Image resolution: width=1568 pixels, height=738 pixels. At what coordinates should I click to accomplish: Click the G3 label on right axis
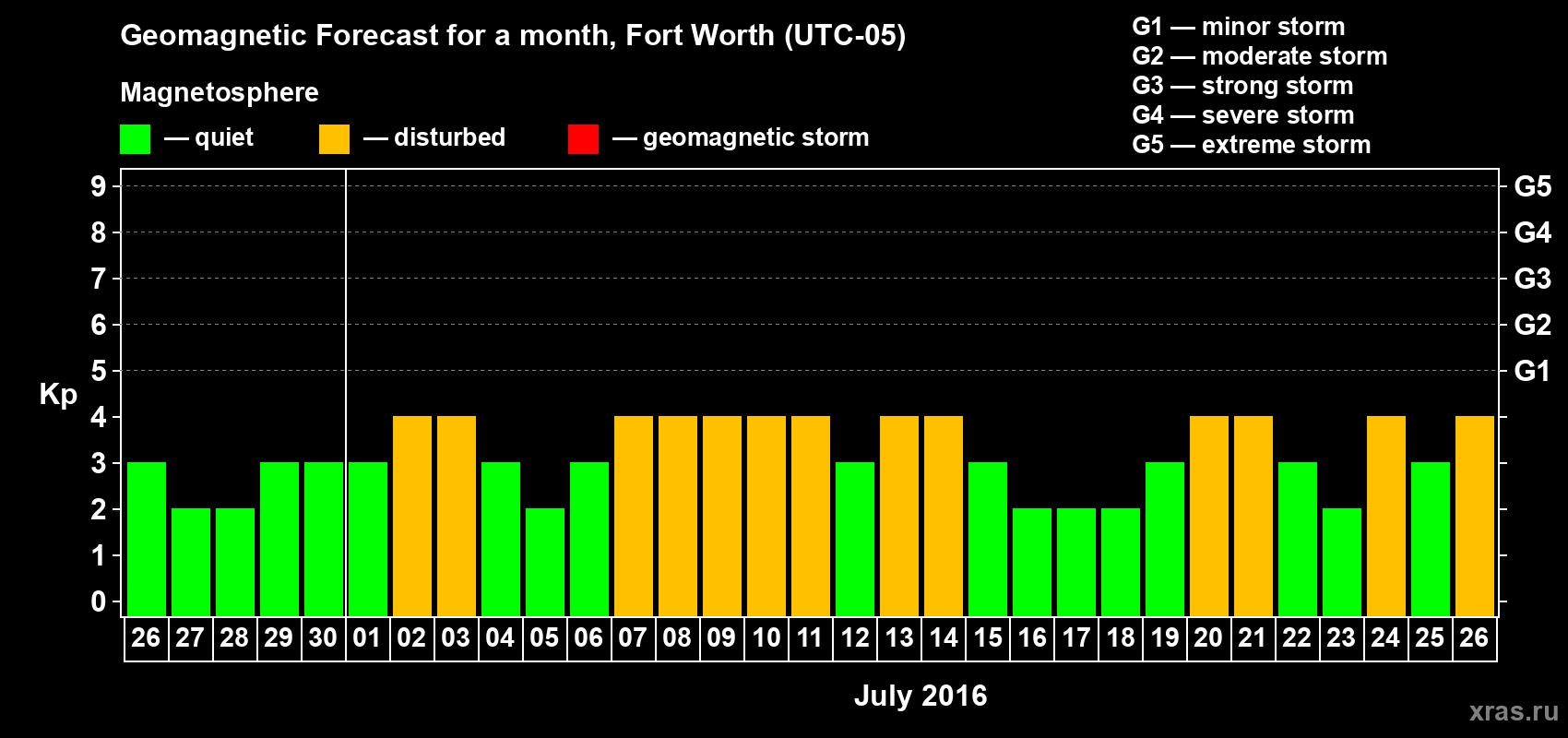tap(1533, 279)
